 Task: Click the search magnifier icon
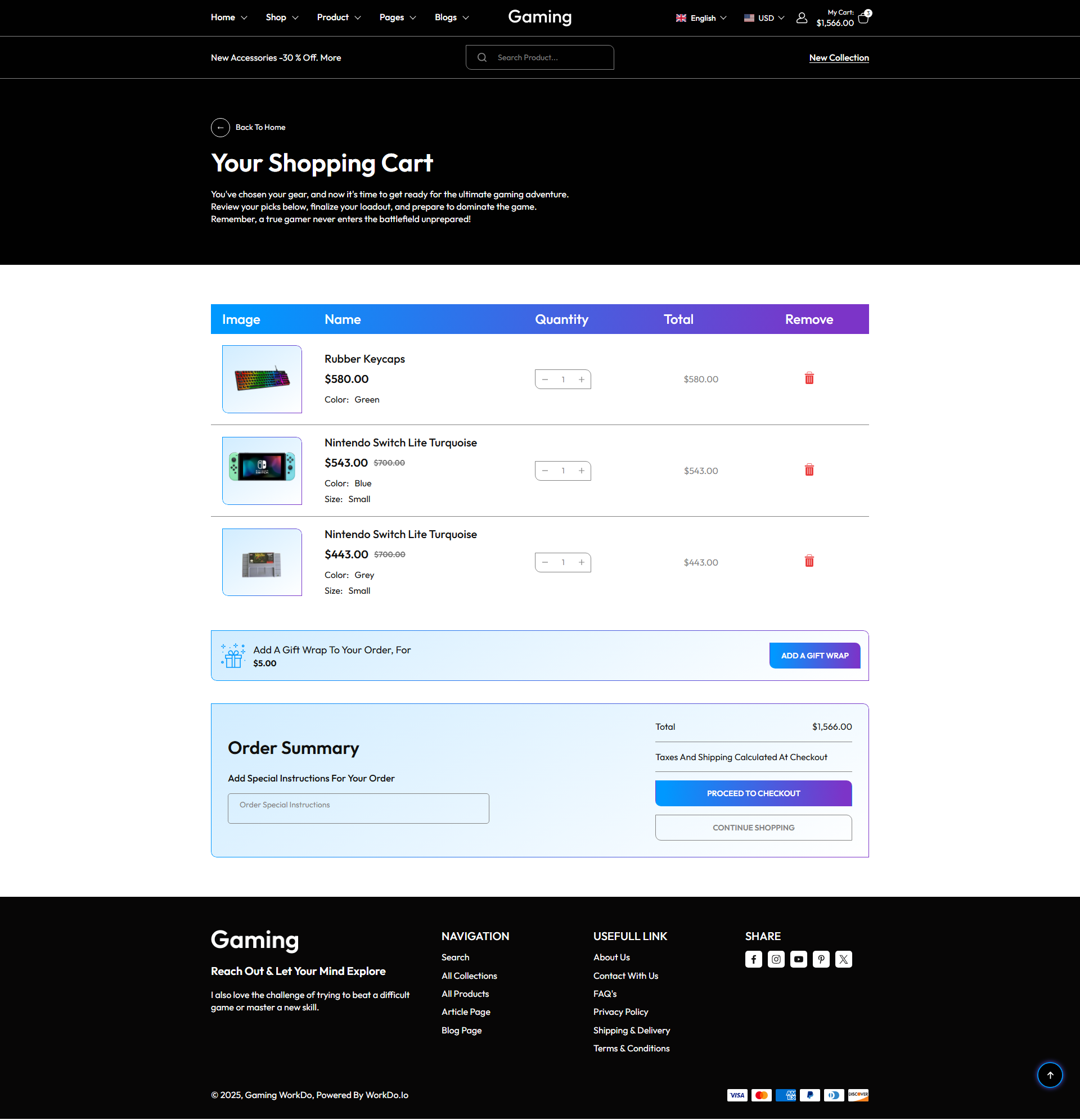pyautogui.click(x=482, y=57)
